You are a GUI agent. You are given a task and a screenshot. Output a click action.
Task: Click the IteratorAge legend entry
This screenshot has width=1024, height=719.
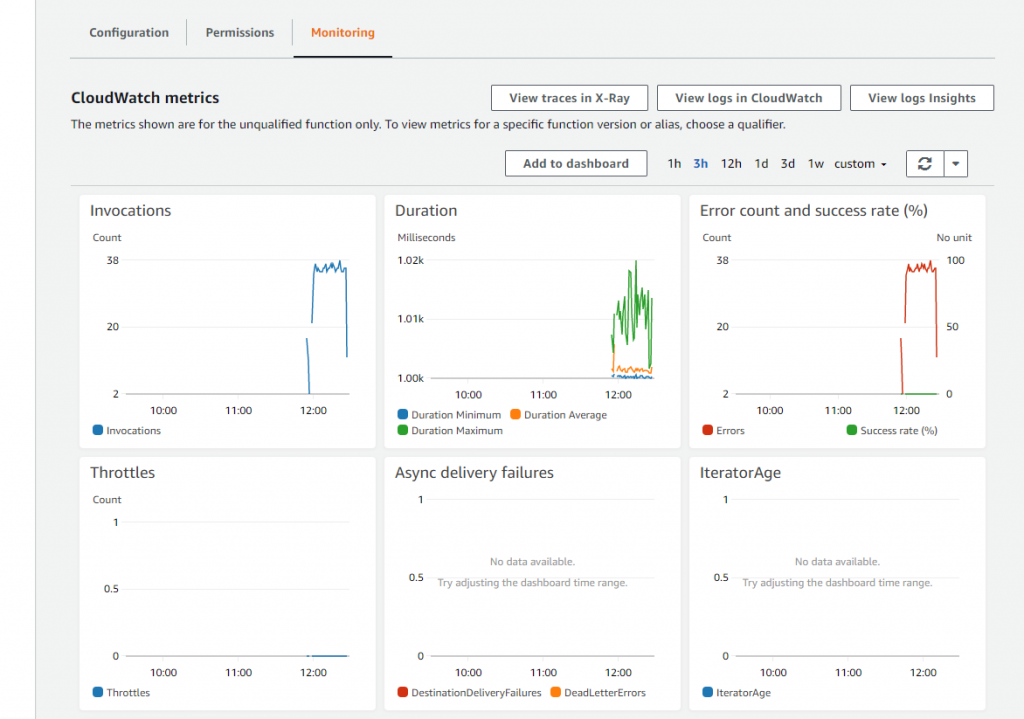tap(741, 692)
